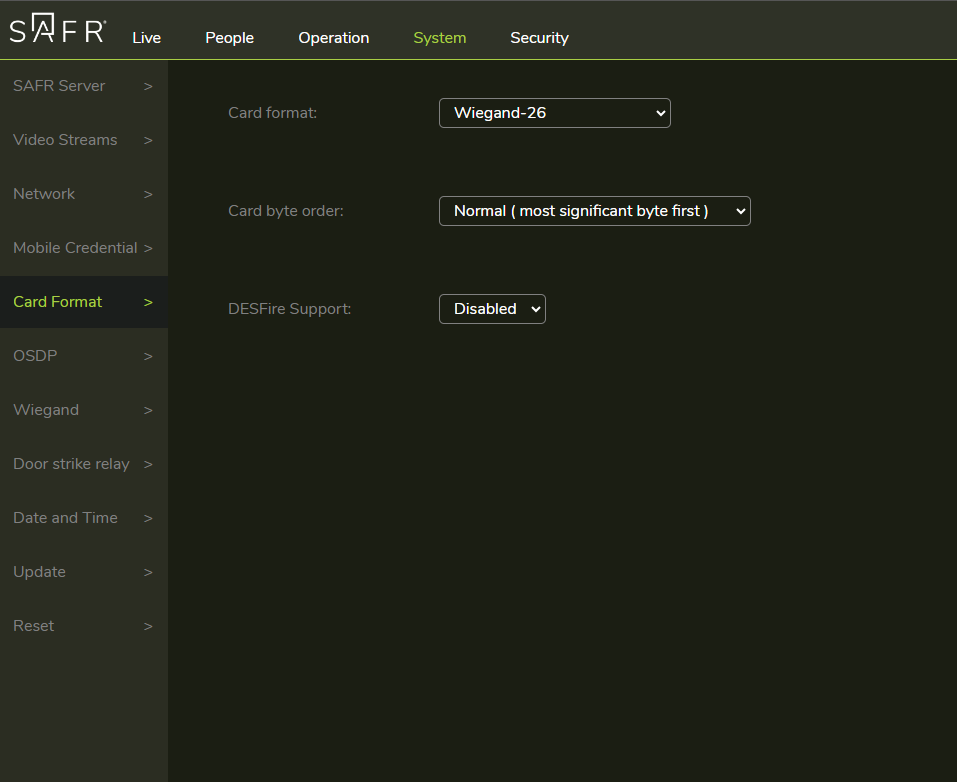Open Door strike relay settings
957x782 pixels.
coord(71,464)
